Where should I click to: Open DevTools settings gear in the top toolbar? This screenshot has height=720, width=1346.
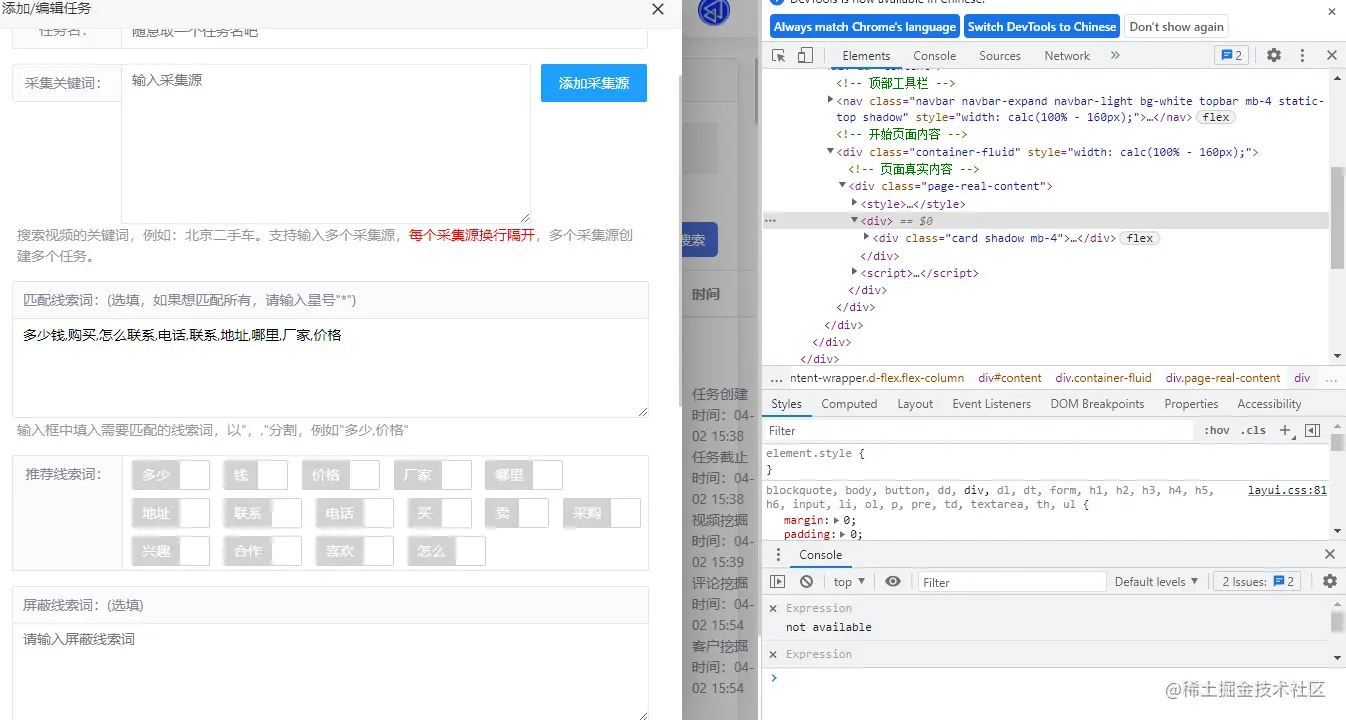[x=1274, y=55]
